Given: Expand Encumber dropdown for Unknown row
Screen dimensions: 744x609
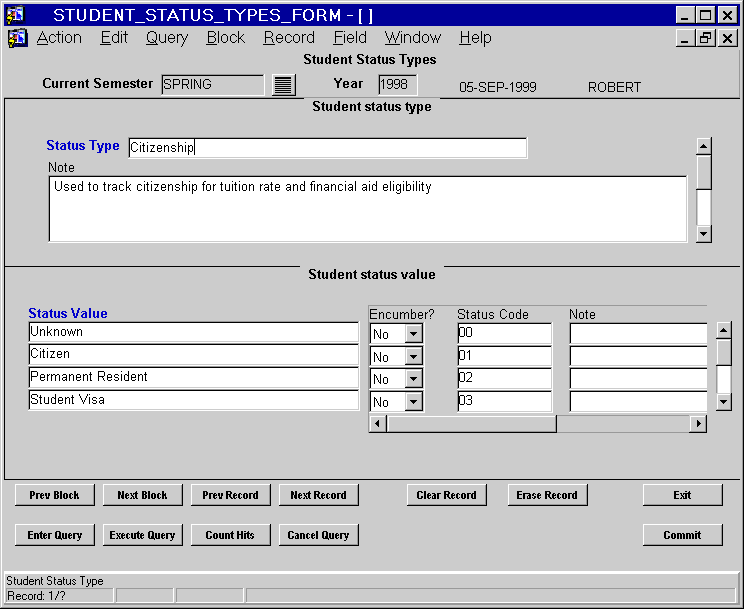Looking at the screenshot, I should [413, 334].
